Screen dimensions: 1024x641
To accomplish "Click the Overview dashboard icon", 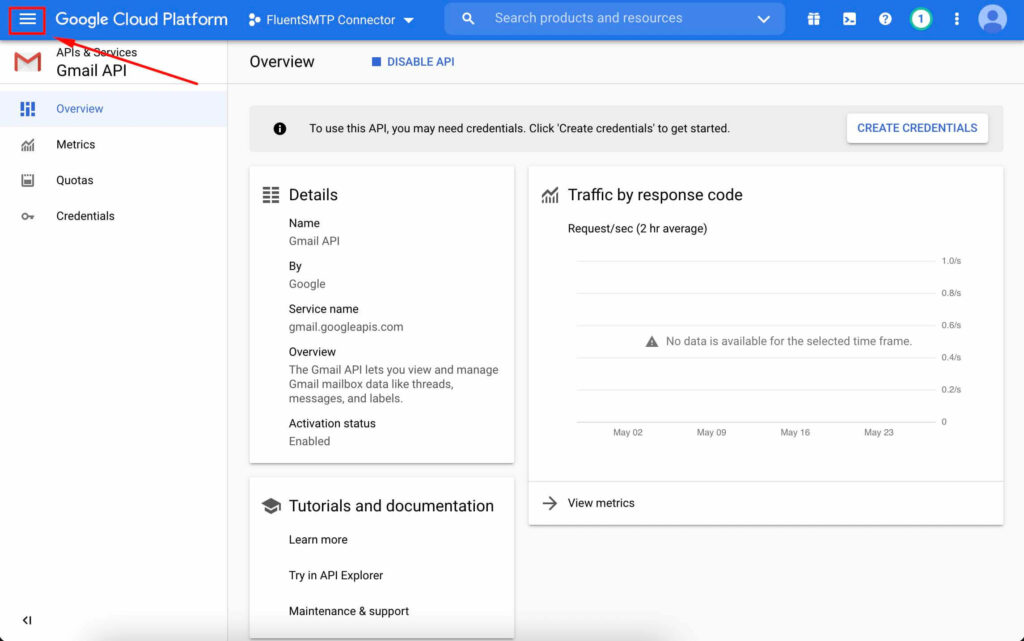I will pos(27,109).
